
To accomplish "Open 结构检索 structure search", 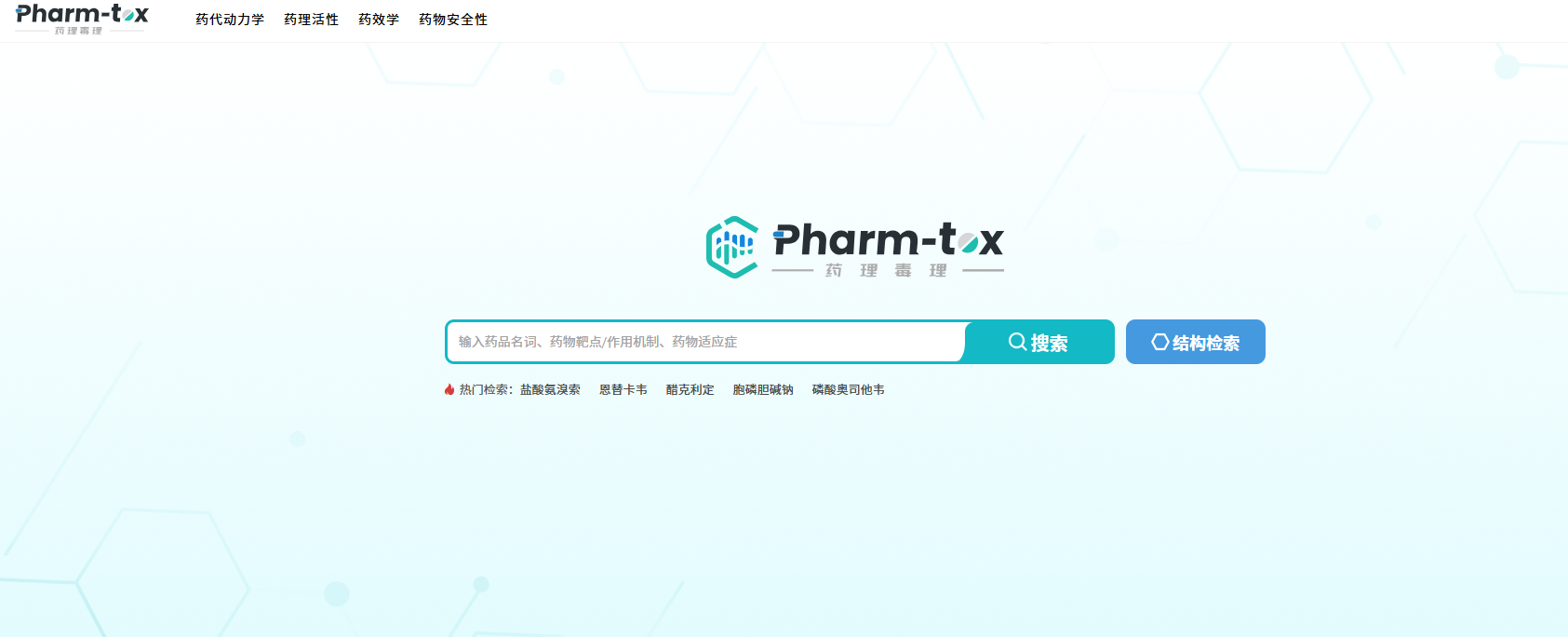I will pos(1196,342).
